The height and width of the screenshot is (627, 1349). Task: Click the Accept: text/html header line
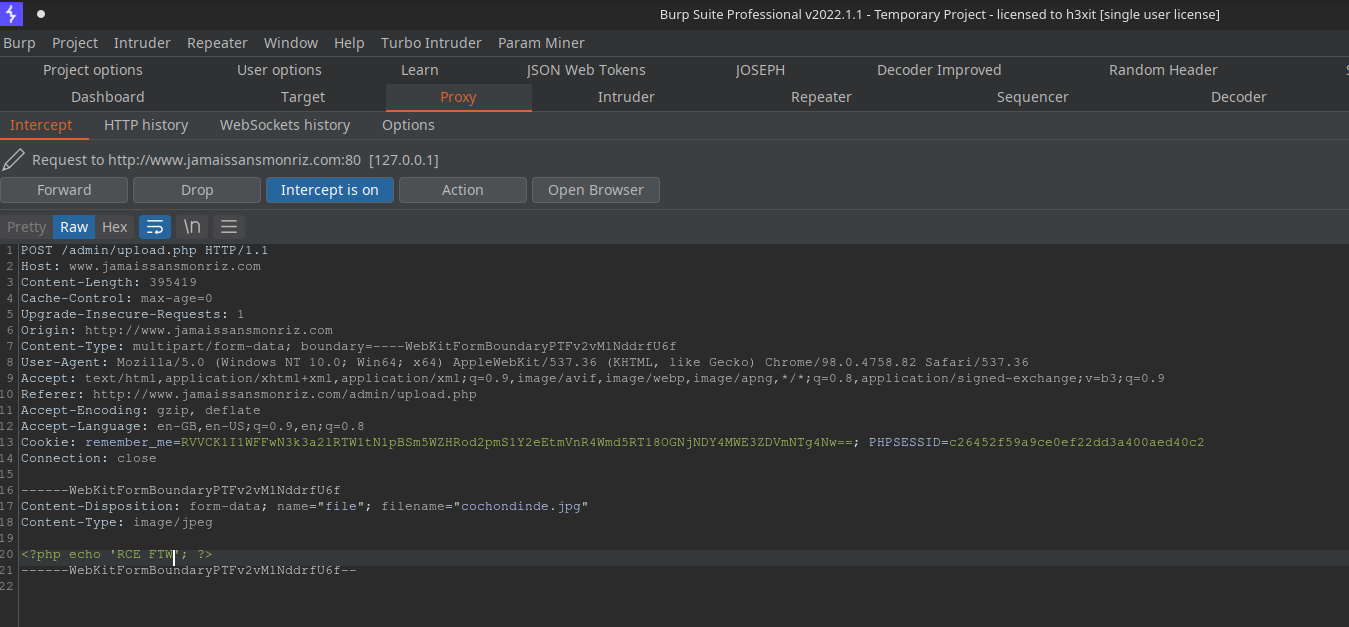(593, 378)
